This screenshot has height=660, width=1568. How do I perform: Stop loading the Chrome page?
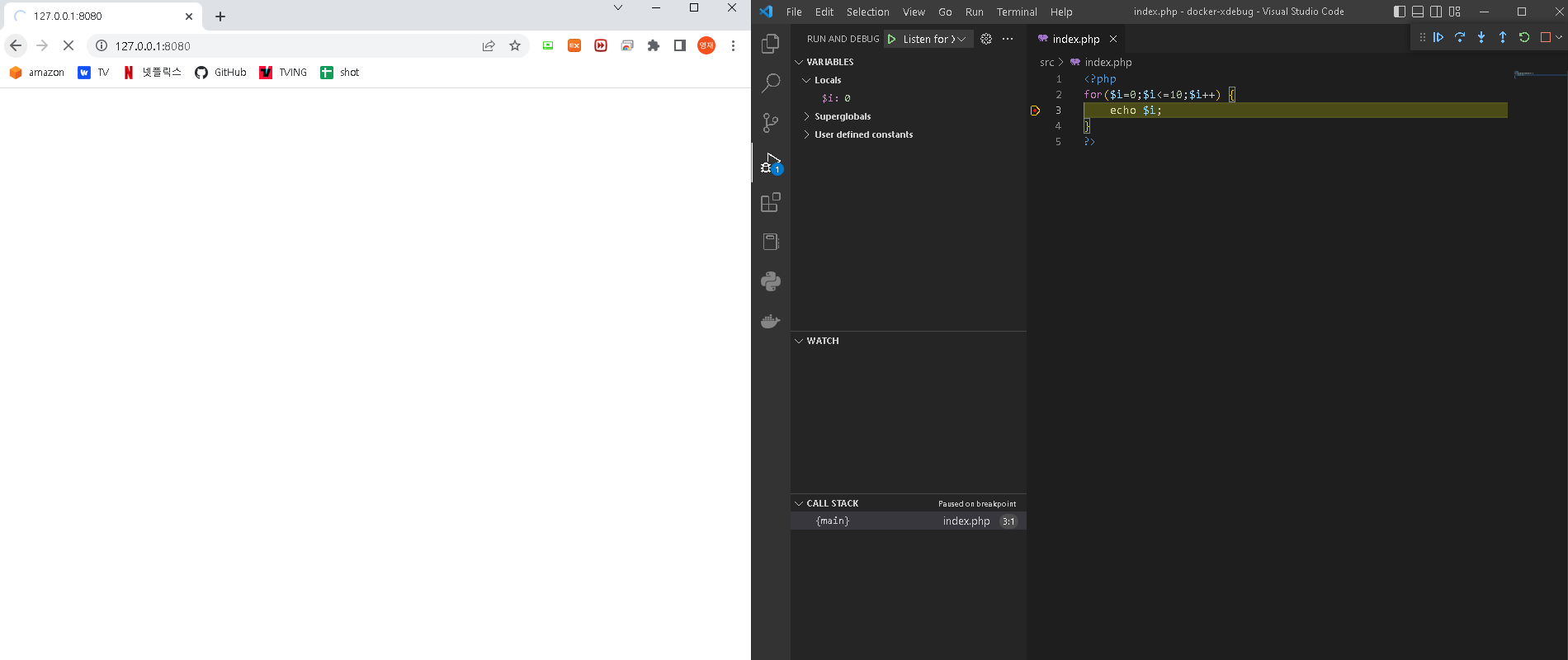[x=68, y=45]
